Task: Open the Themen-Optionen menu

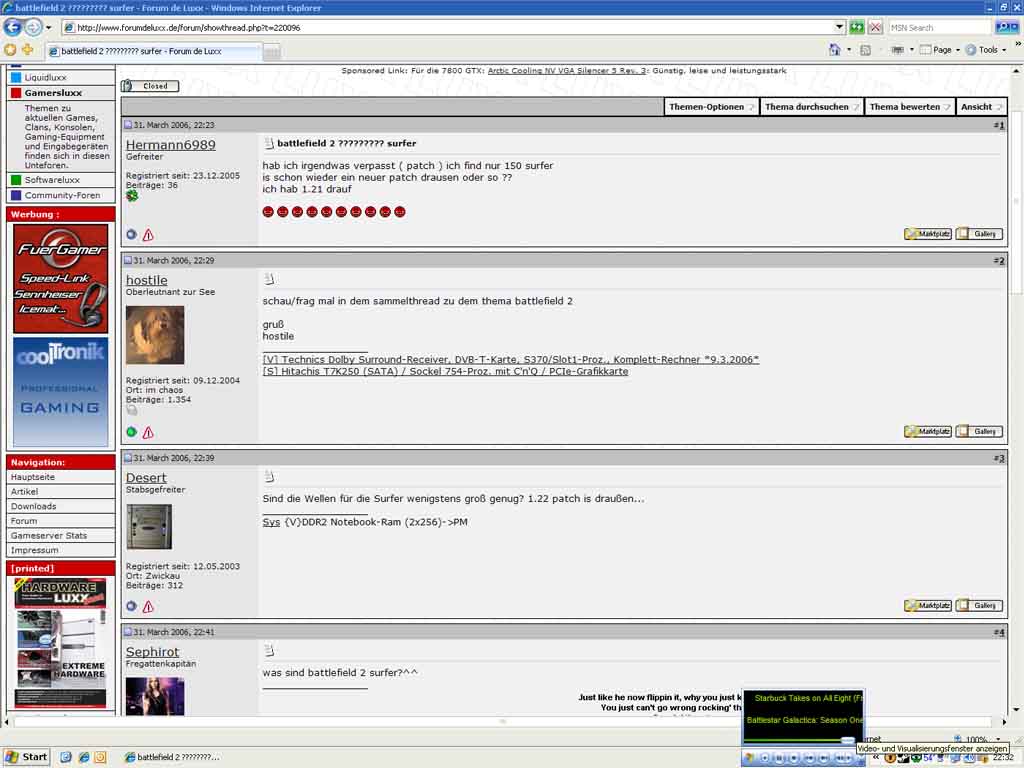Action: [711, 106]
